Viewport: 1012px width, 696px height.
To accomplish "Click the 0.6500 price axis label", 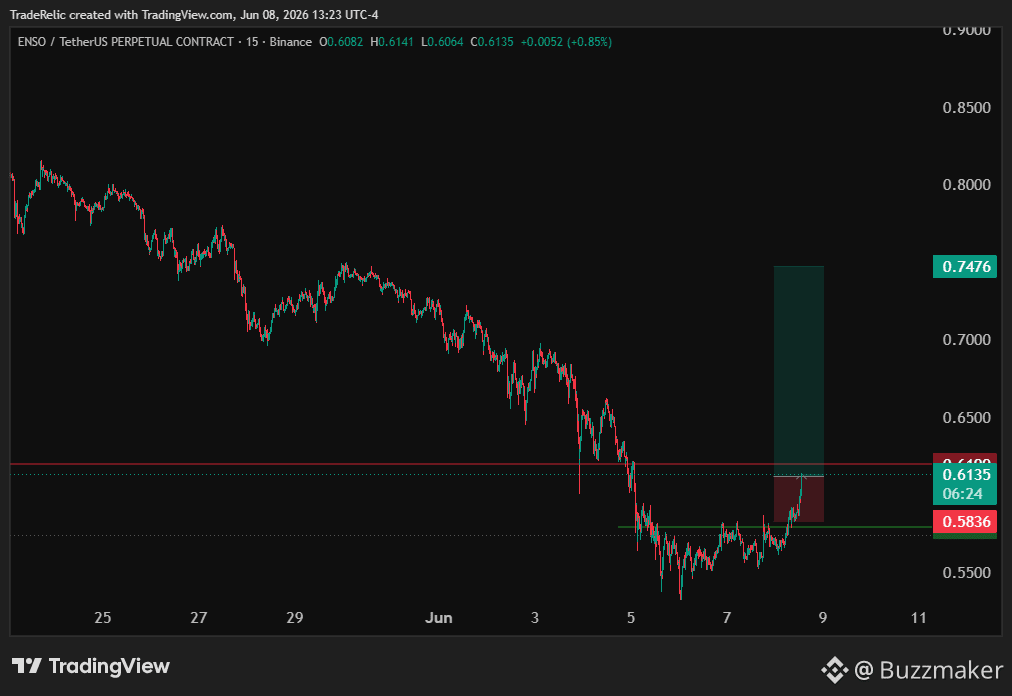I will pos(966,417).
